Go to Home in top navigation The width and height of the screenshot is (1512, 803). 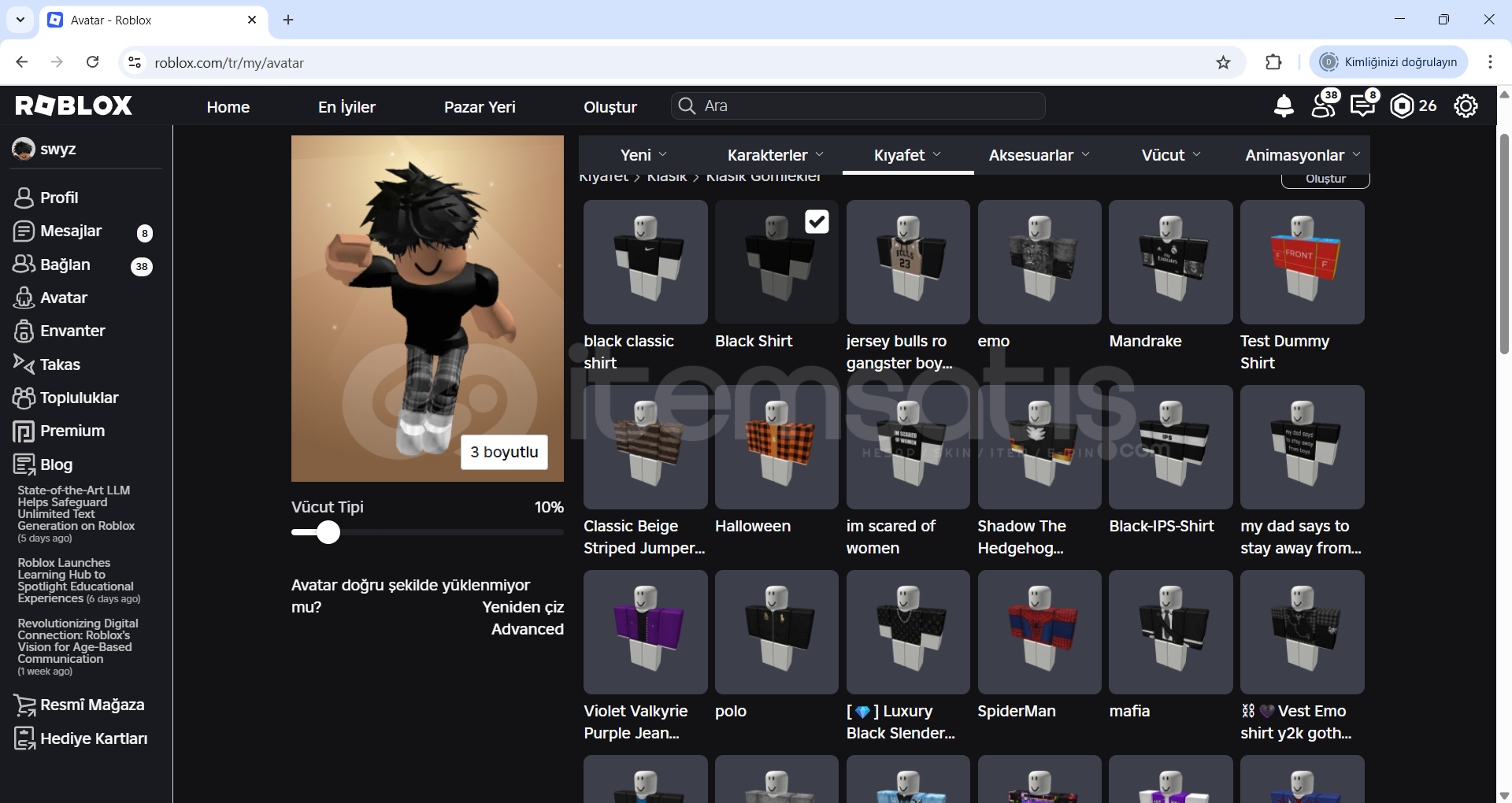coord(228,107)
